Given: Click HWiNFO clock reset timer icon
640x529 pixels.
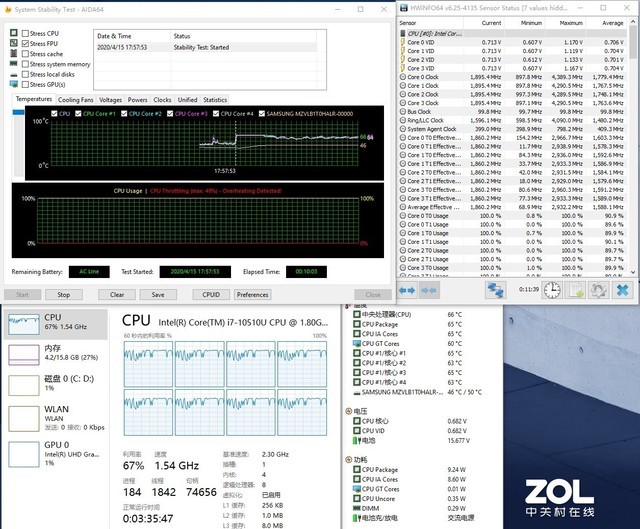Looking at the screenshot, I should (552, 290).
